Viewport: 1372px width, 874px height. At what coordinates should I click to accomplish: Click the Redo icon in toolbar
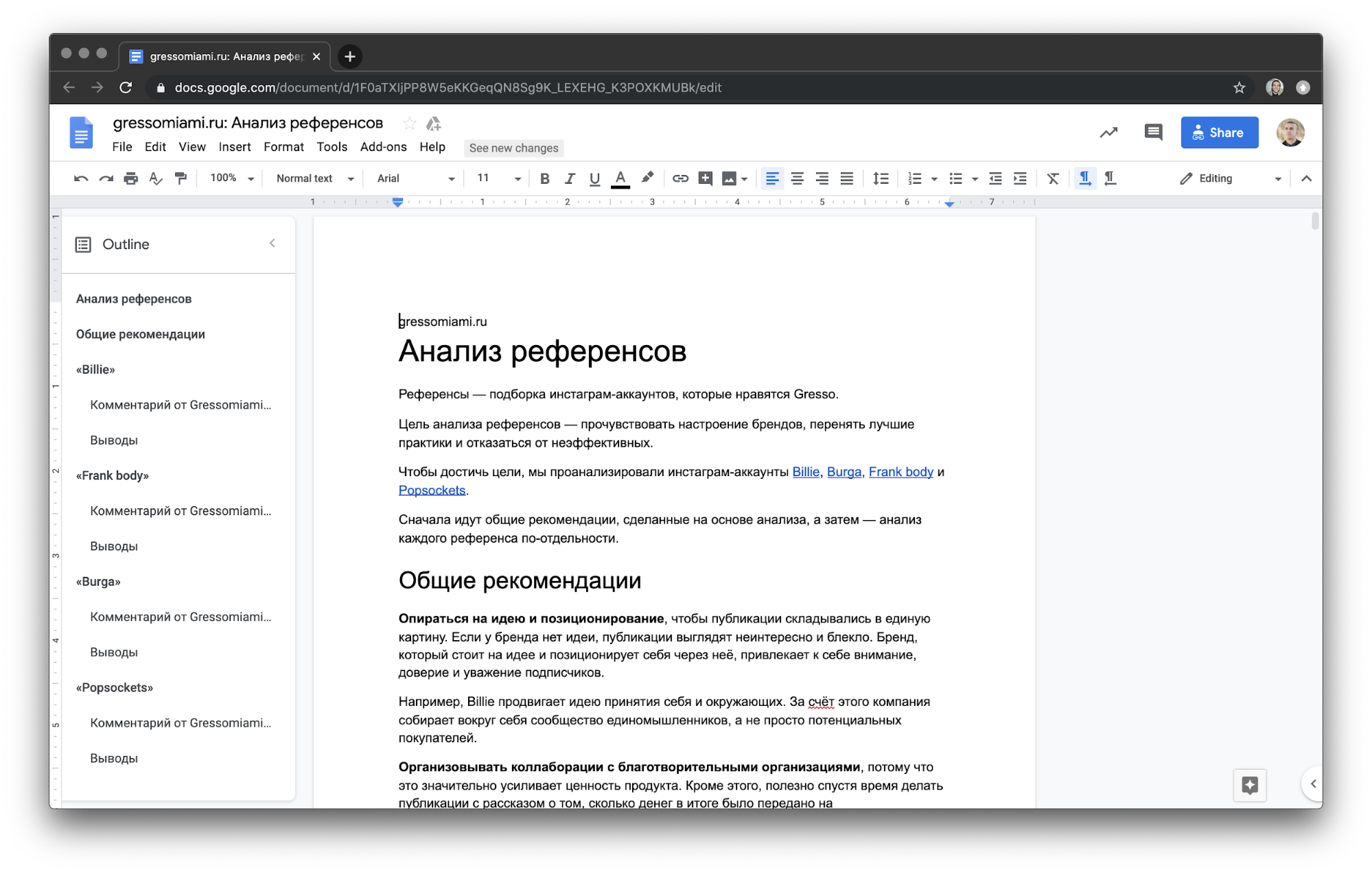(x=106, y=178)
